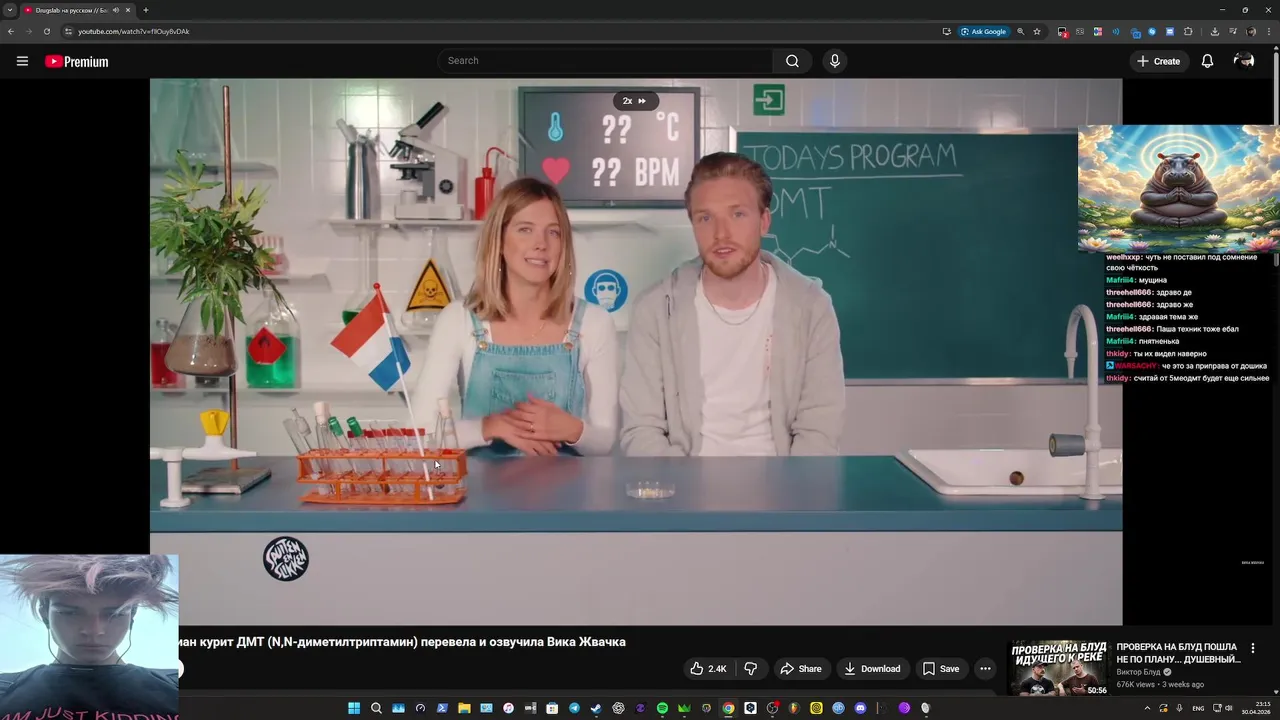Open Discord from taskbar
Viewport: 1280px width, 720px height.
(x=860, y=708)
